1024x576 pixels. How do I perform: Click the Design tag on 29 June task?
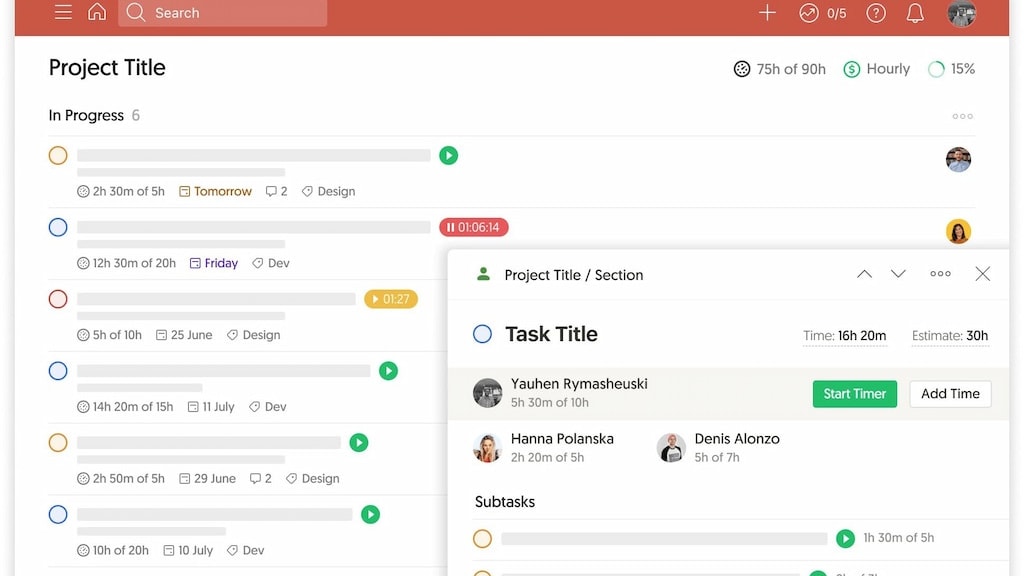pos(313,479)
